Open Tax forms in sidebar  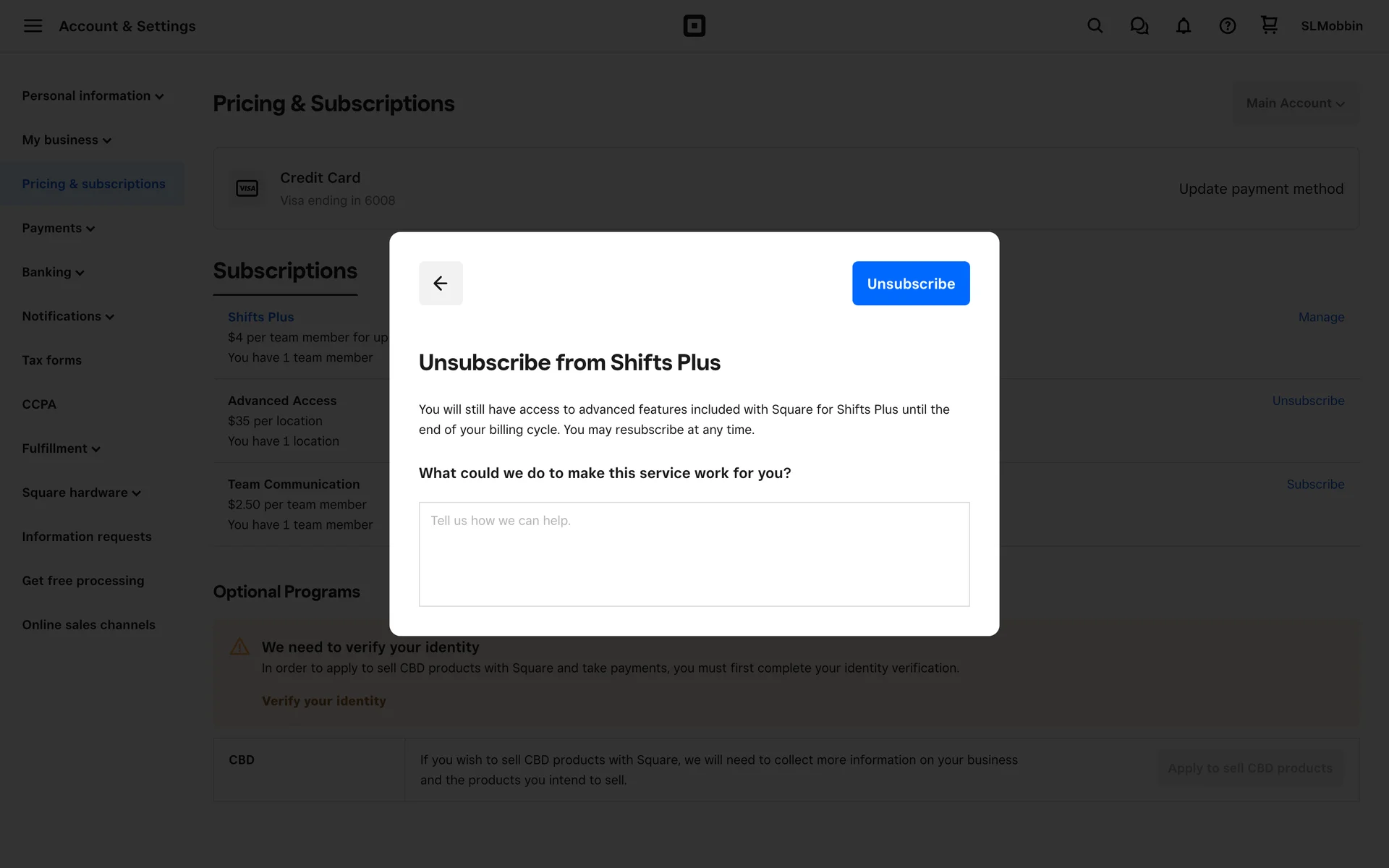[x=51, y=360]
